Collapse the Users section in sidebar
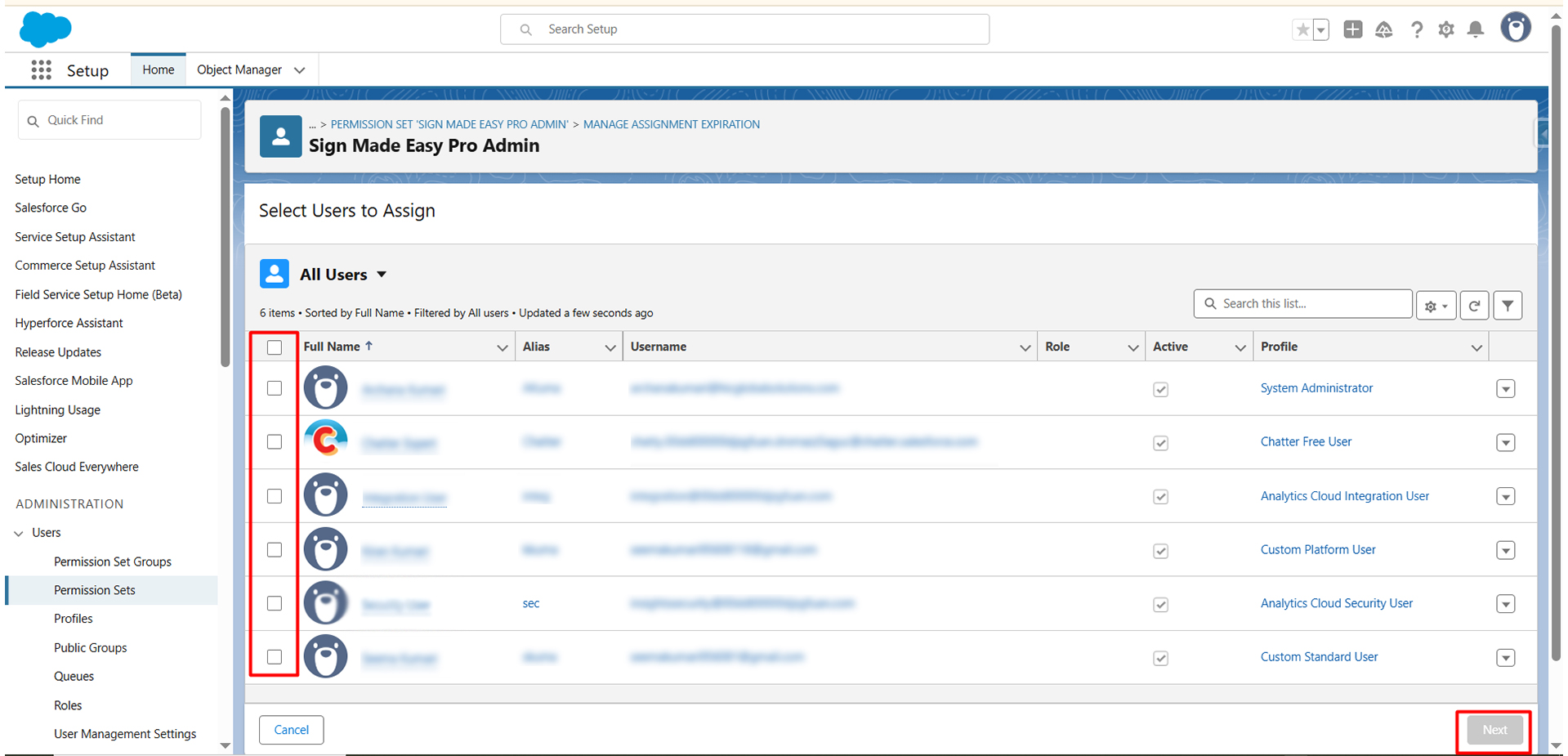1568x756 pixels. click(19, 533)
